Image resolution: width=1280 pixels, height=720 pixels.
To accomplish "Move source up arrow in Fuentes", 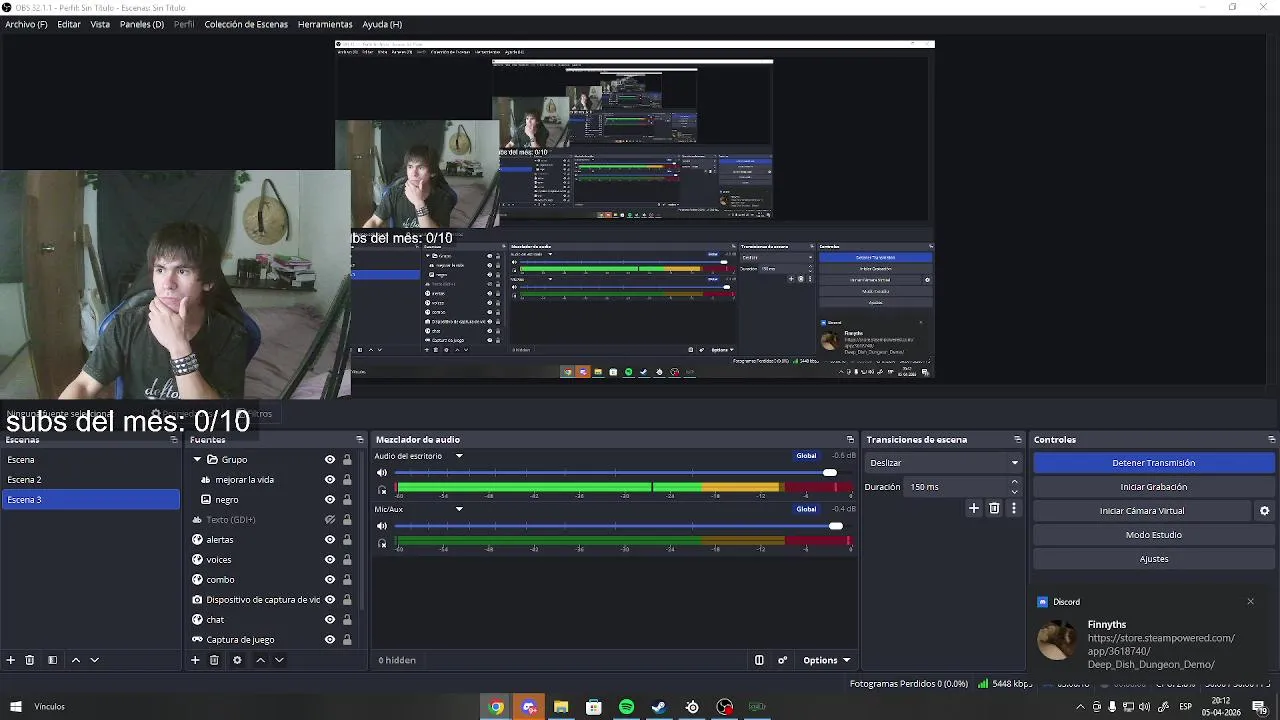I will coord(261,660).
